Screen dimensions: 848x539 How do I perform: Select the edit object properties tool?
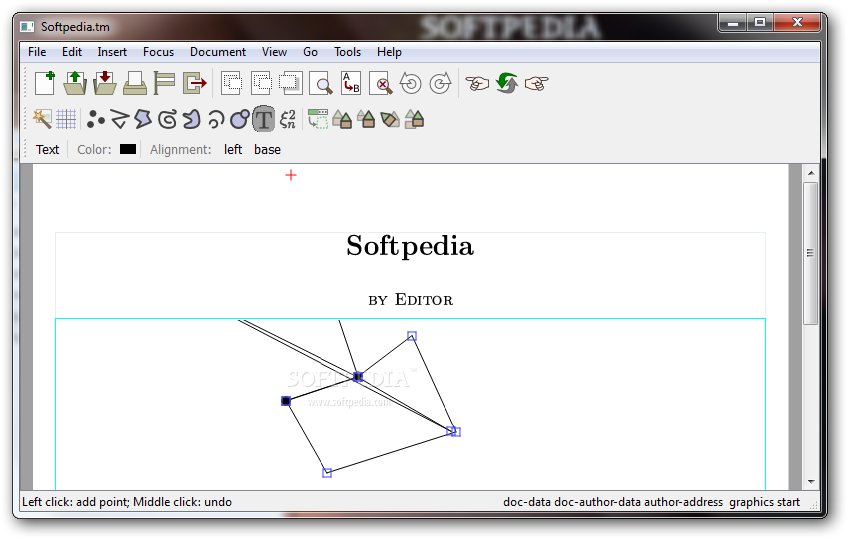click(x=318, y=119)
